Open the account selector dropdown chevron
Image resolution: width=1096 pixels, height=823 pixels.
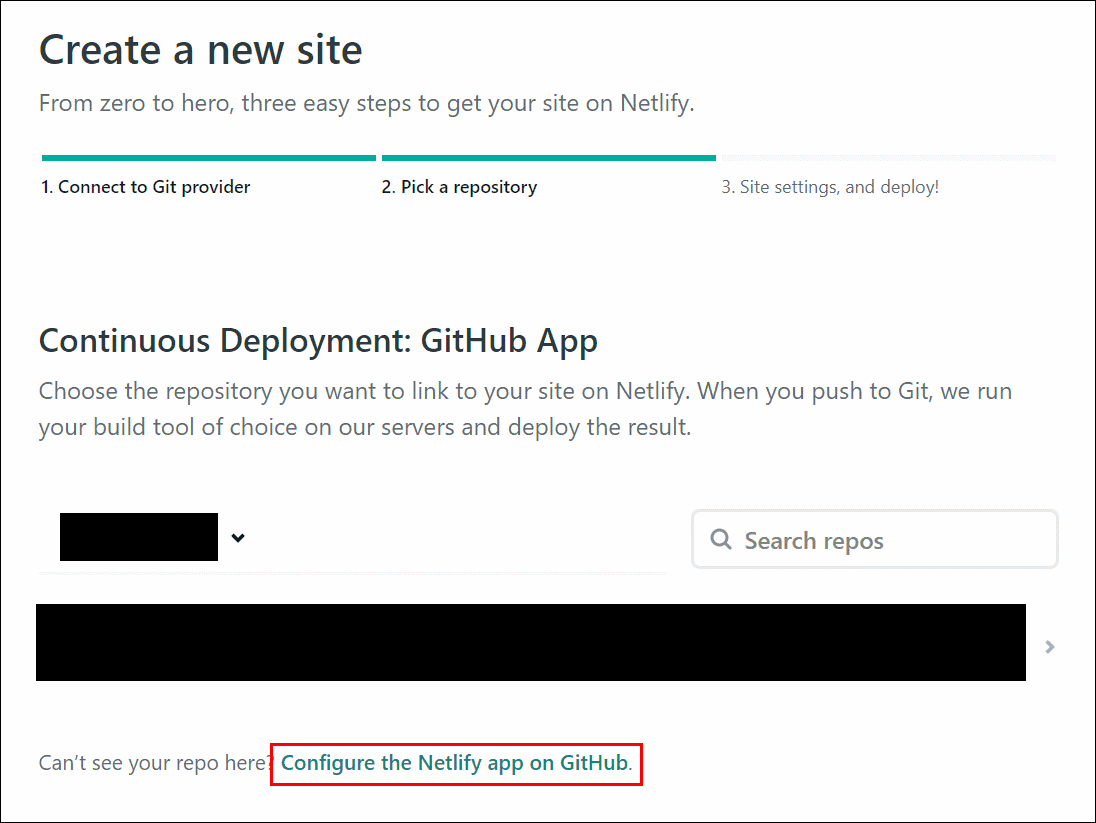(x=238, y=538)
